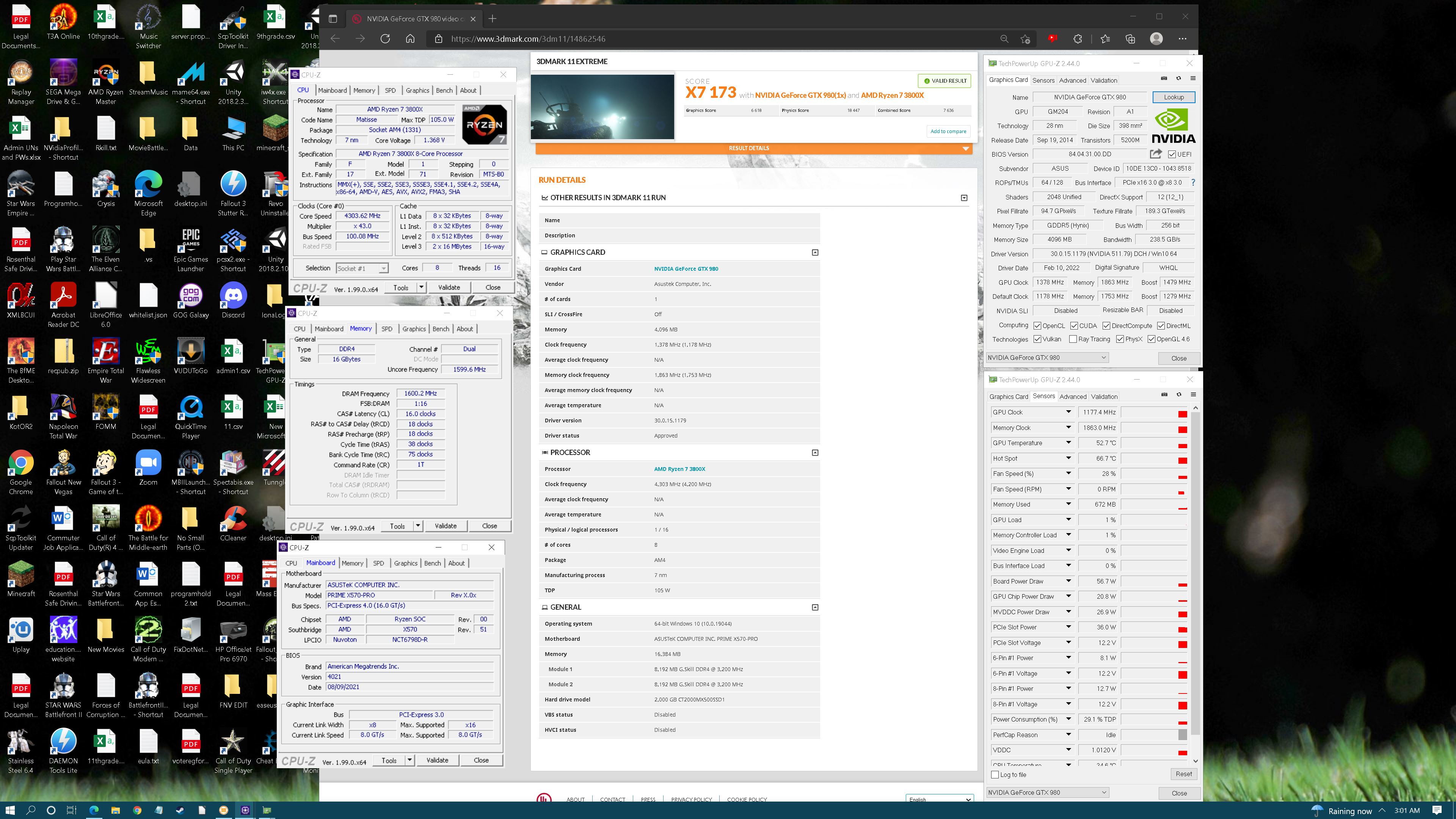The width and height of the screenshot is (1456, 819).
Task: Open hamburger menu in GPU-Z Sensors window
Action: (x=1194, y=394)
